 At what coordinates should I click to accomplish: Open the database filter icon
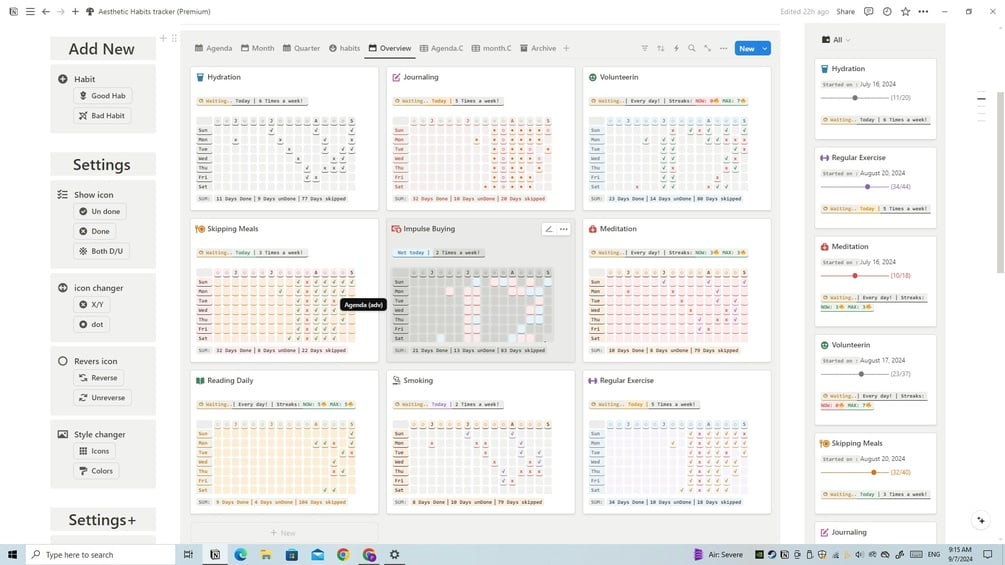point(645,49)
